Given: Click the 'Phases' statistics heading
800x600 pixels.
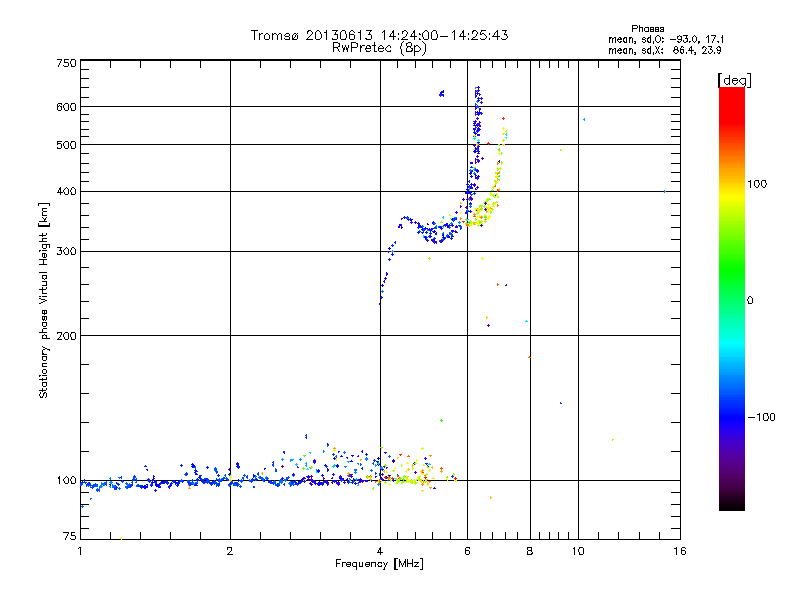Looking at the screenshot, I should click(x=647, y=29).
